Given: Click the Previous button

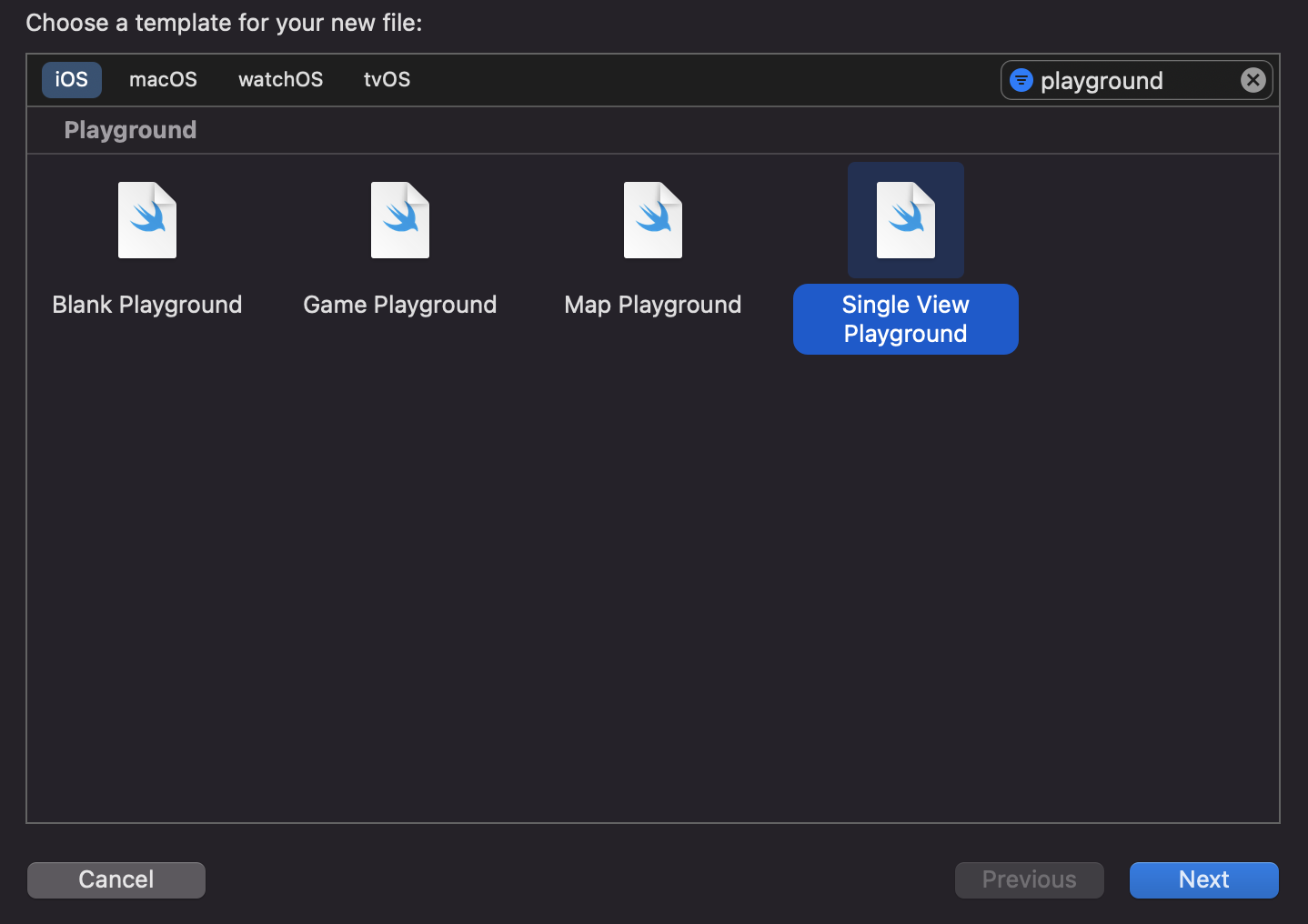Looking at the screenshot, I should coord(1030,879).
